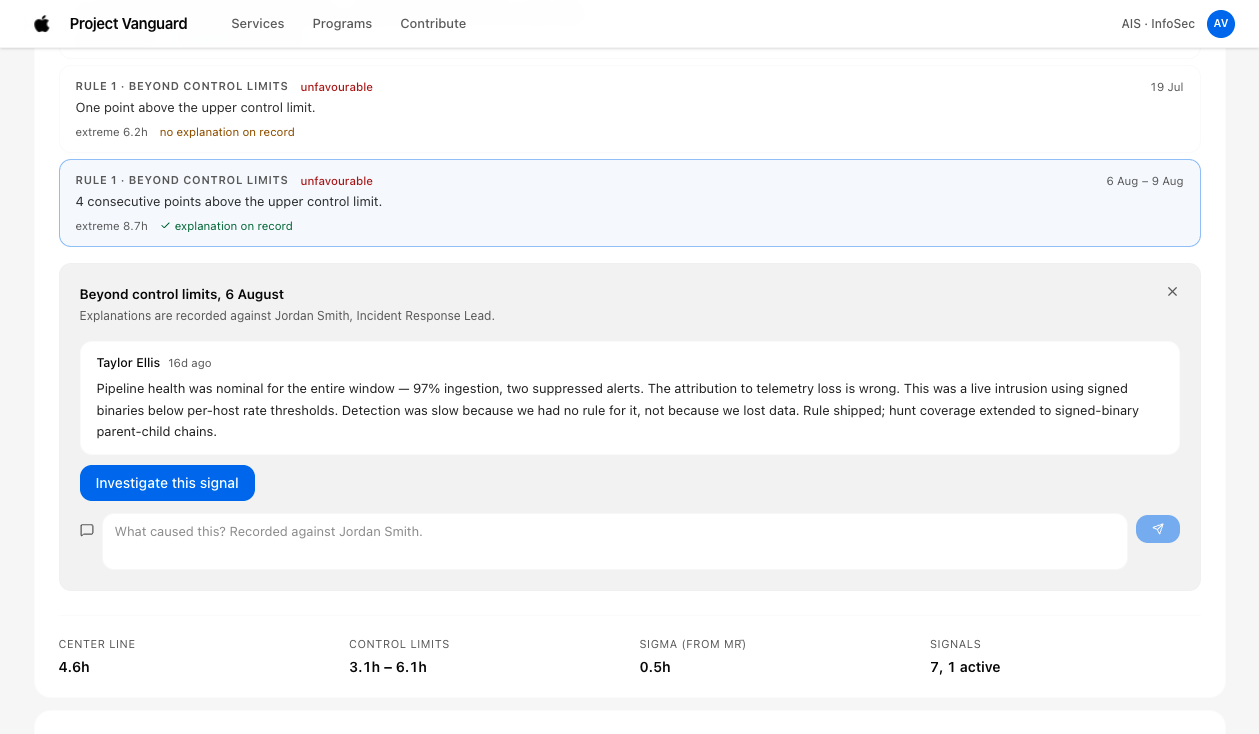Click the 'extreme 8.7h' value

tap(112, 226)
